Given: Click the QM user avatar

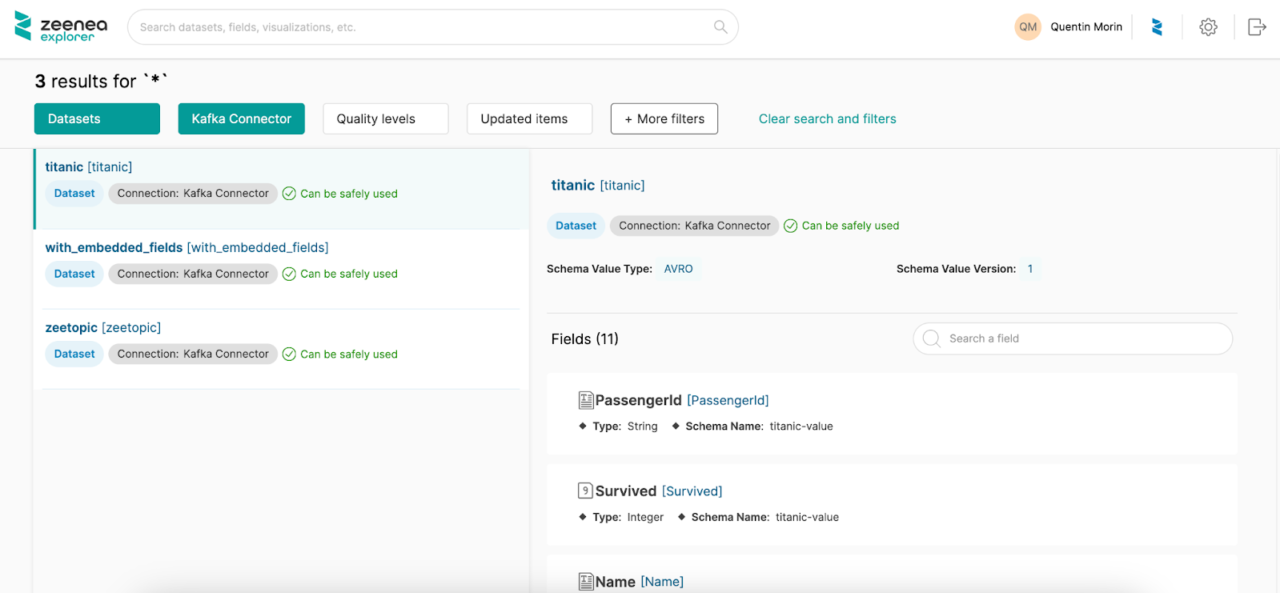Looking at the screenshot, I should click(x=1027, y=27).
